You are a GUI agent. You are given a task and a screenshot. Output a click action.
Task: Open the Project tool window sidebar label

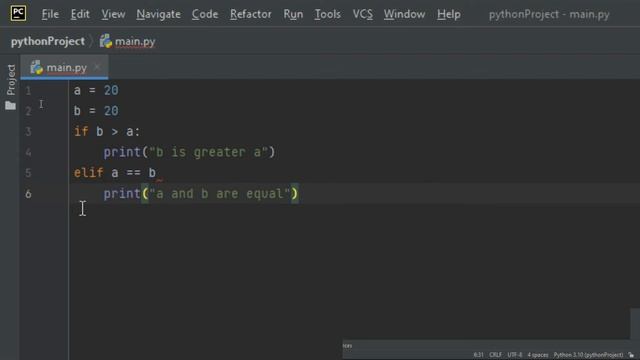click(11, 80)
